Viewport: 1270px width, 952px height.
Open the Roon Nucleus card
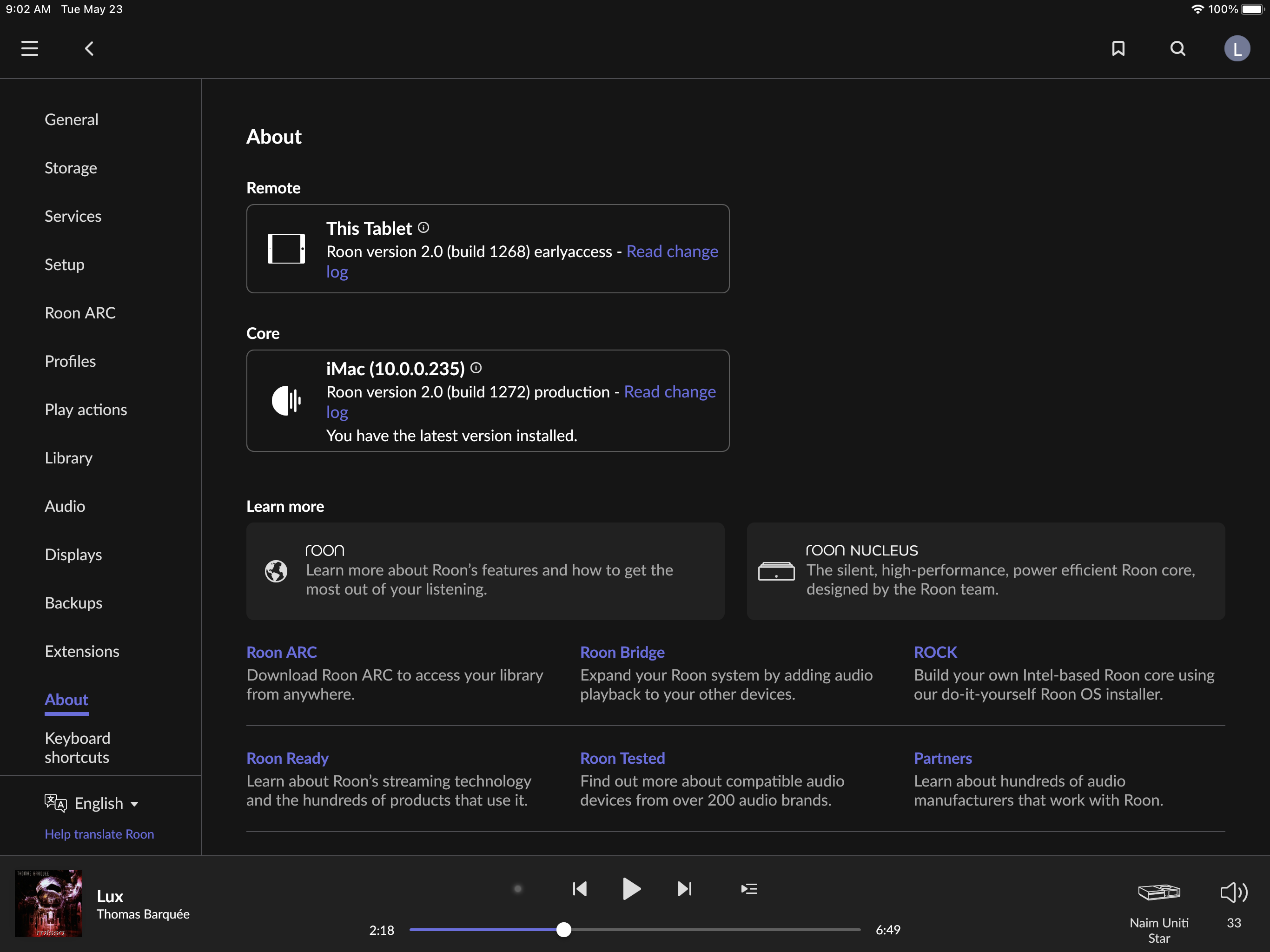986,571
